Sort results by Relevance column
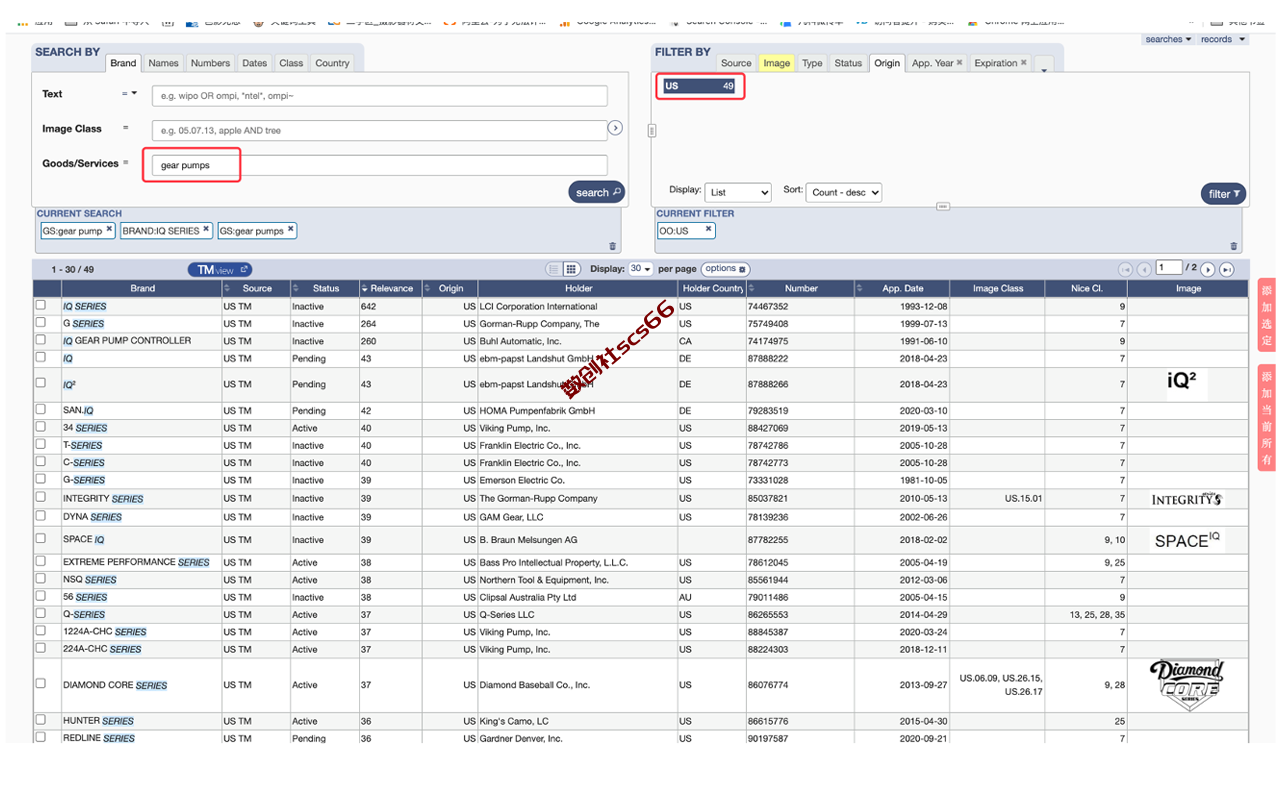The image size is (1280, 800). (x=365, y=288)
